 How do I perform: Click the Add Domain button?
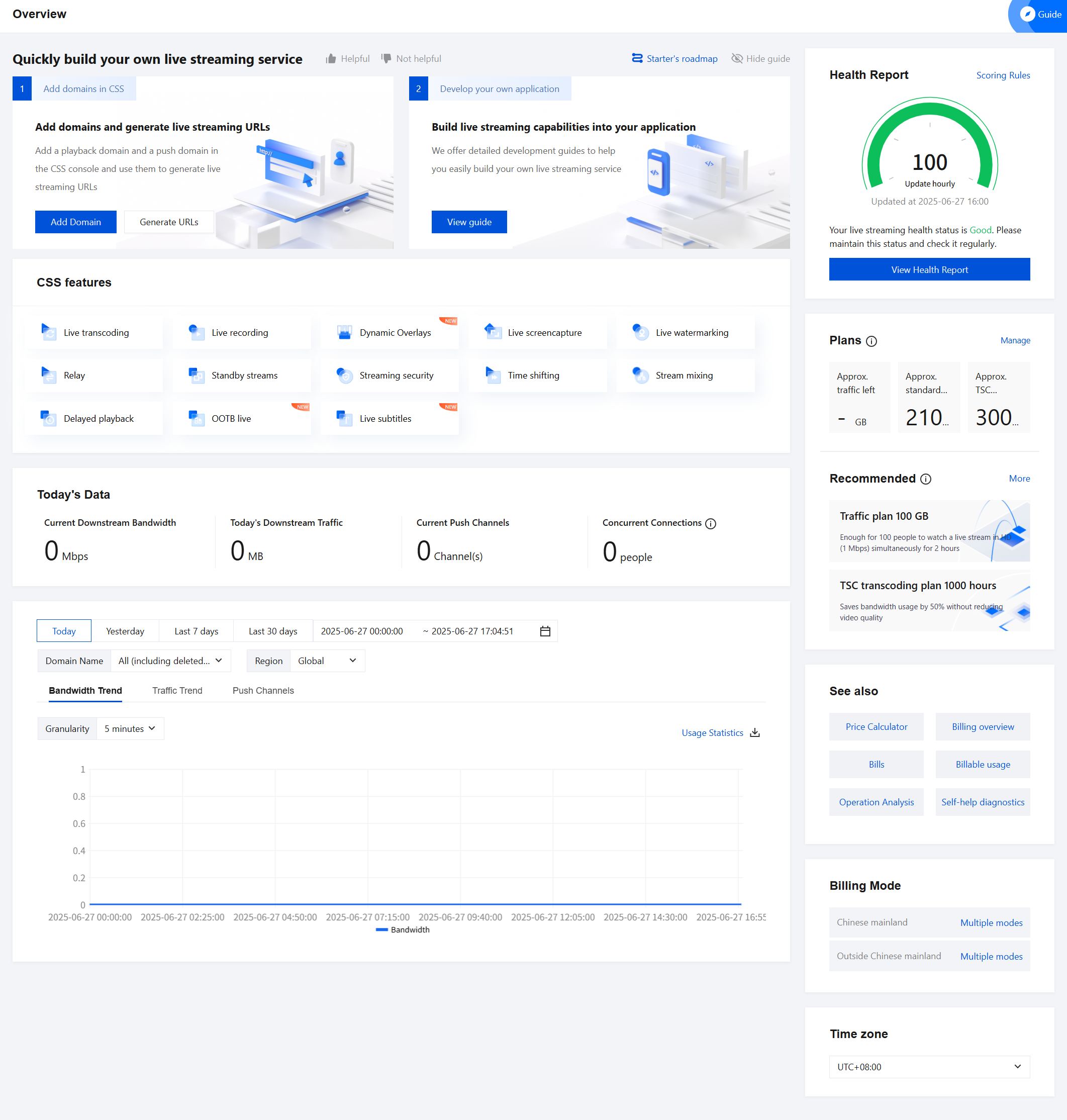tap(76, 222)
